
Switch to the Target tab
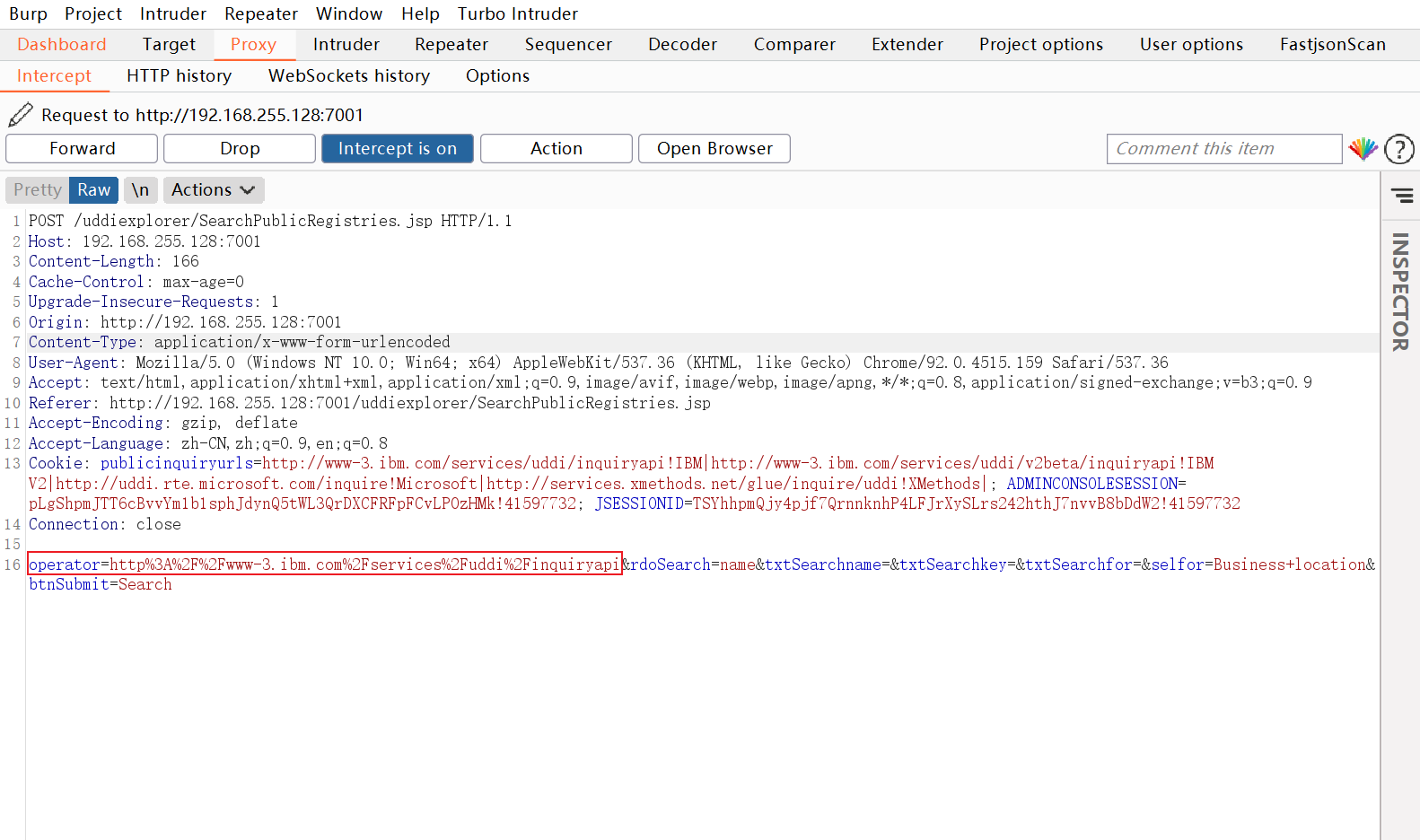coord(169,45)
